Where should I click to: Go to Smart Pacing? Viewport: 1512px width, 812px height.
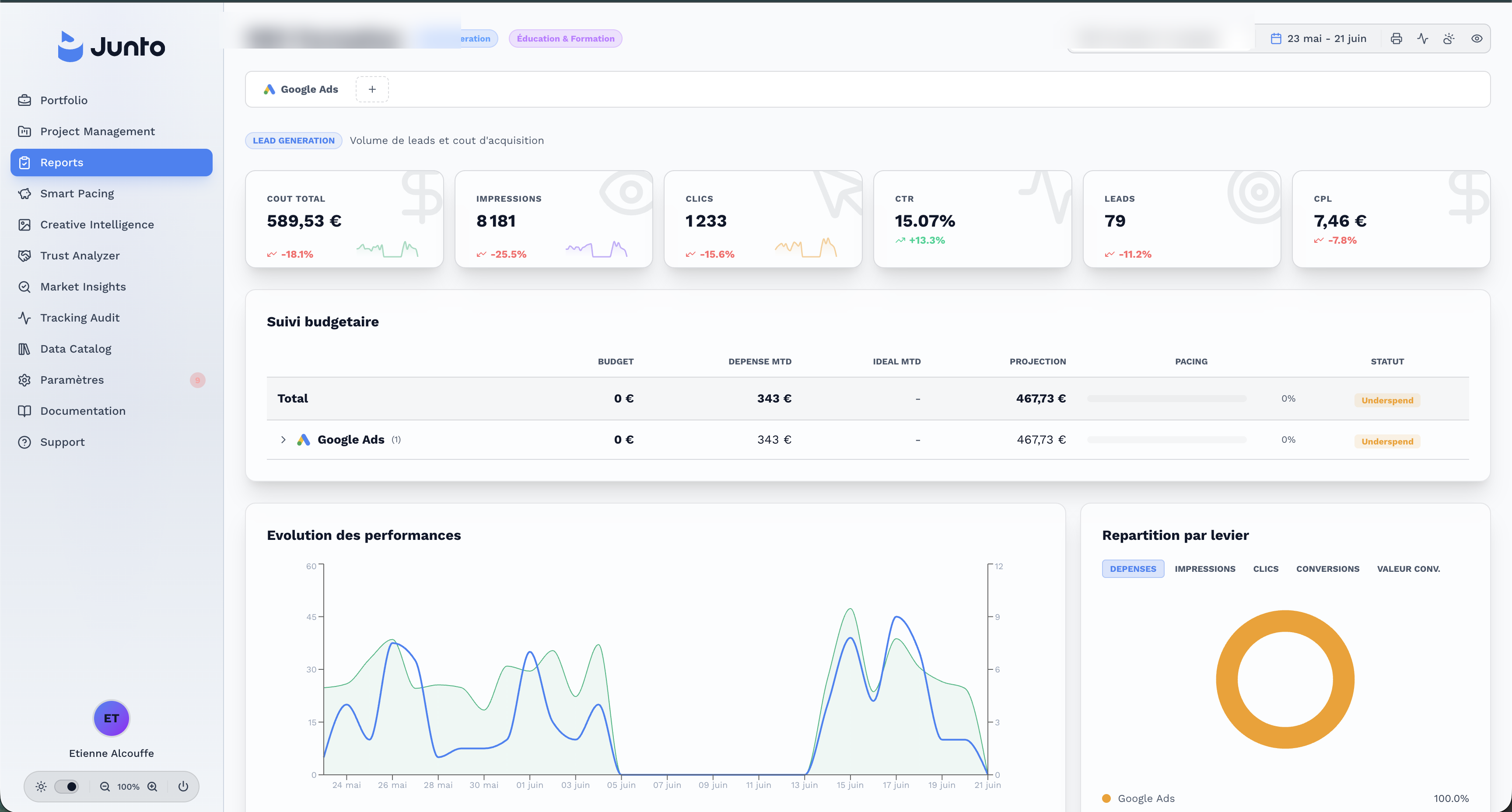(112, 194)
